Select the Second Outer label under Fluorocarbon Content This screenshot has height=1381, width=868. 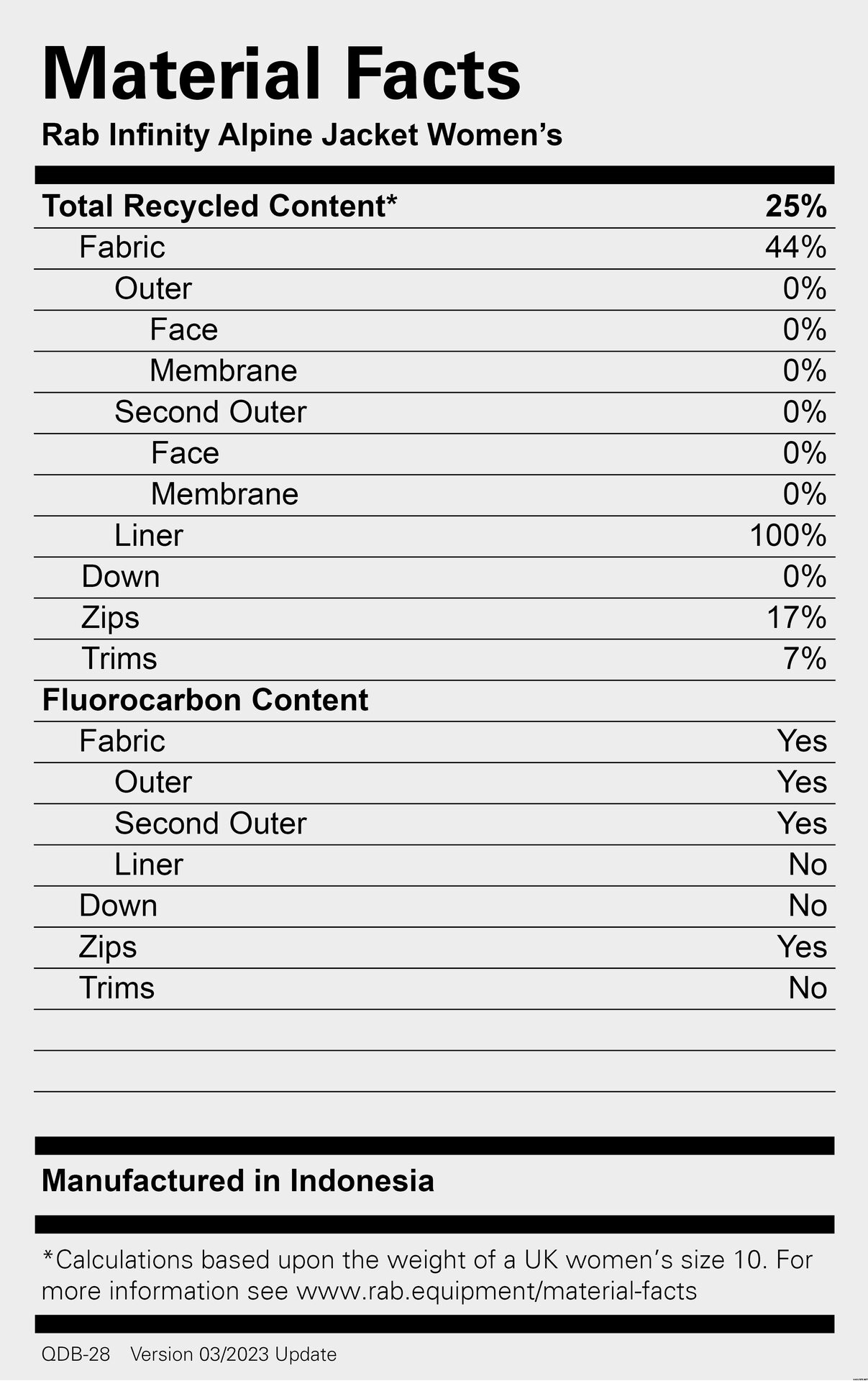click(211, 824)
